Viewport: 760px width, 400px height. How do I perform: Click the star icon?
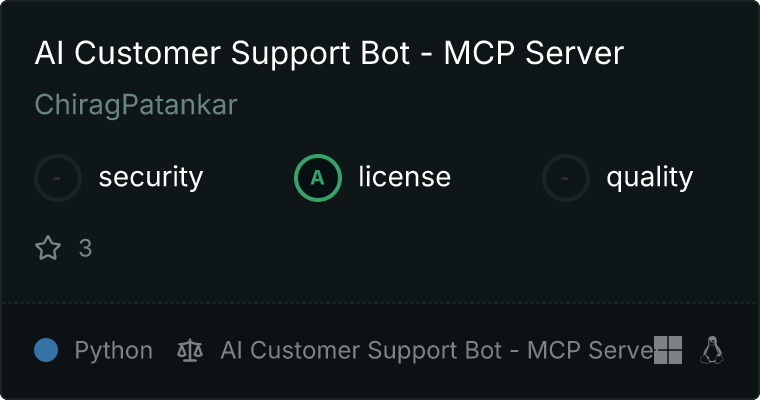click(48, 248)
